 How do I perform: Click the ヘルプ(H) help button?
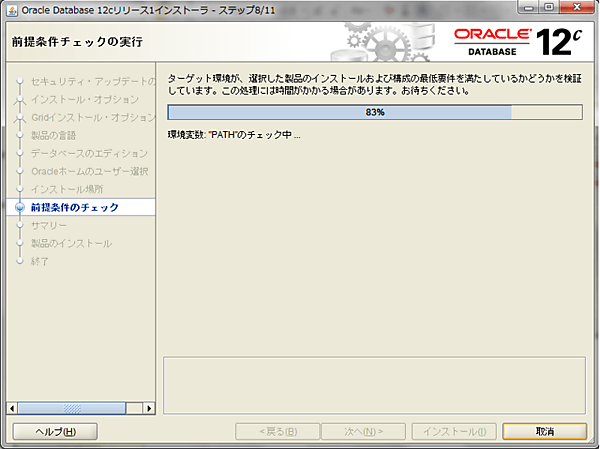point(55,431)
